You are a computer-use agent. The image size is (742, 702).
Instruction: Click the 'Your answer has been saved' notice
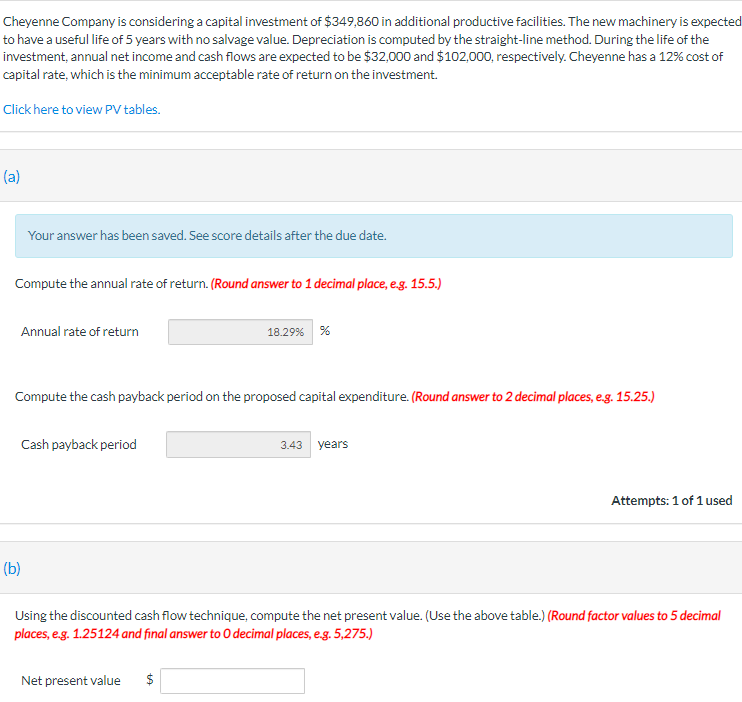click(x=374, y=236)
